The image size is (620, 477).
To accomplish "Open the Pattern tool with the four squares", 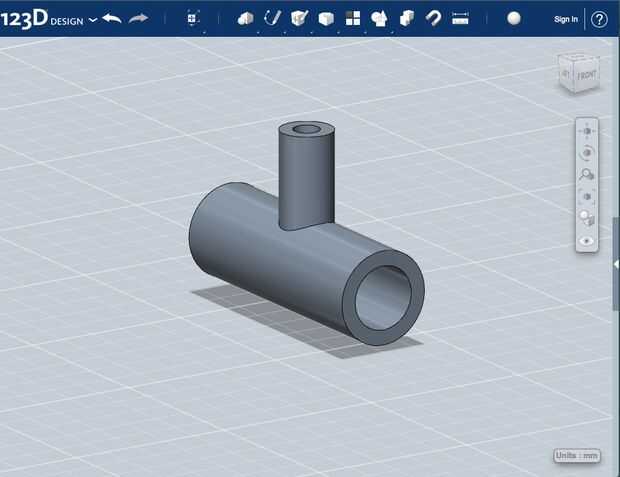I will (x=353, y=18).
